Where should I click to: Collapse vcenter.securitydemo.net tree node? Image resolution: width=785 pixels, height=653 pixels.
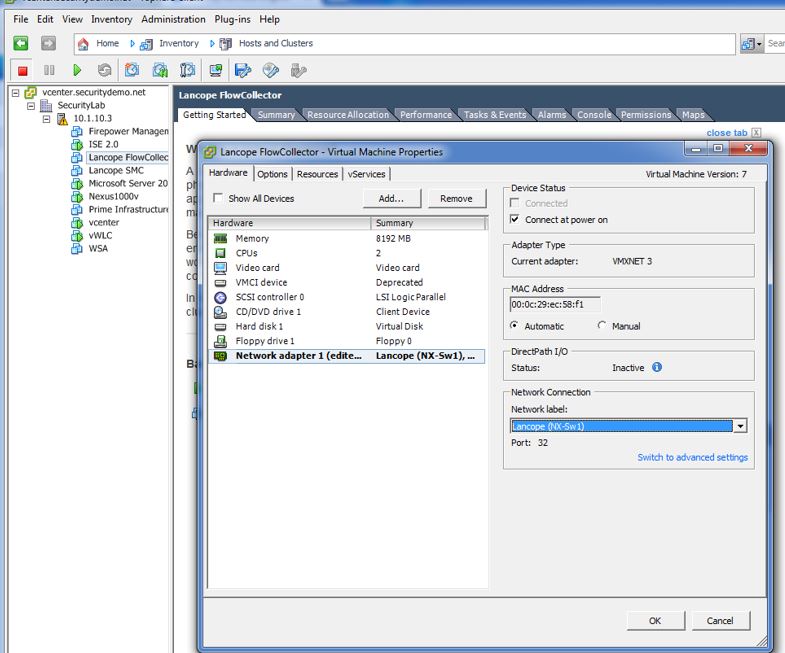click(16, 93)
